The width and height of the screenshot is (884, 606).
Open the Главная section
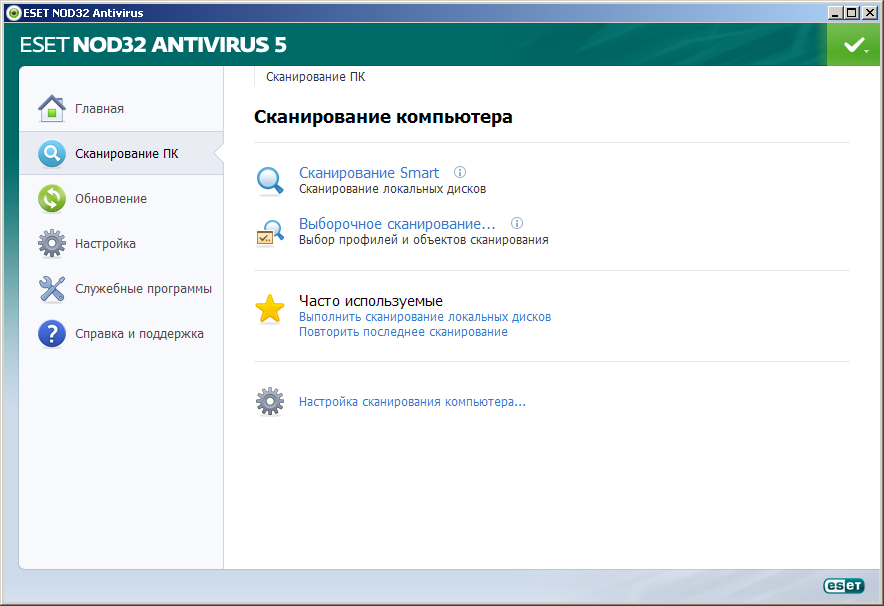point(99,108)
